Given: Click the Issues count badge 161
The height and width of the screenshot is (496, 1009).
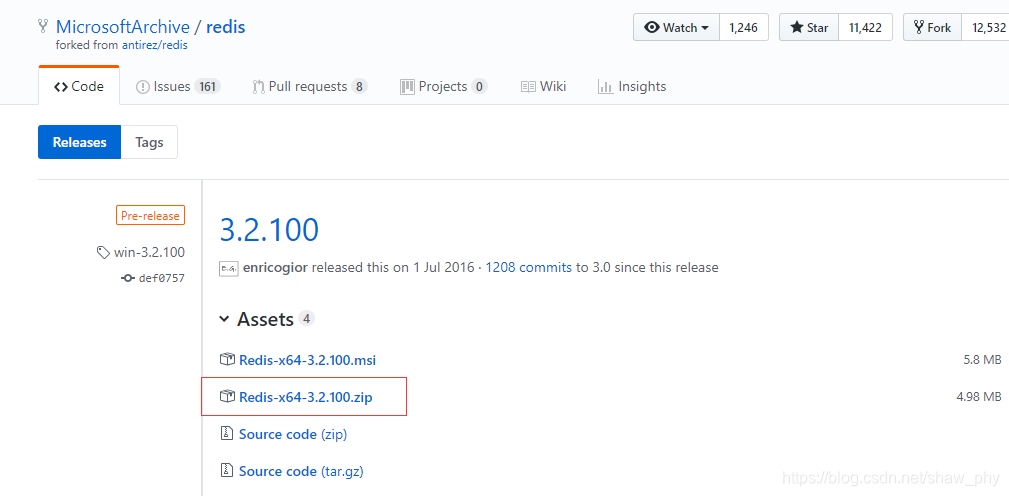Looking at the screenshot, I should (207, 86).
